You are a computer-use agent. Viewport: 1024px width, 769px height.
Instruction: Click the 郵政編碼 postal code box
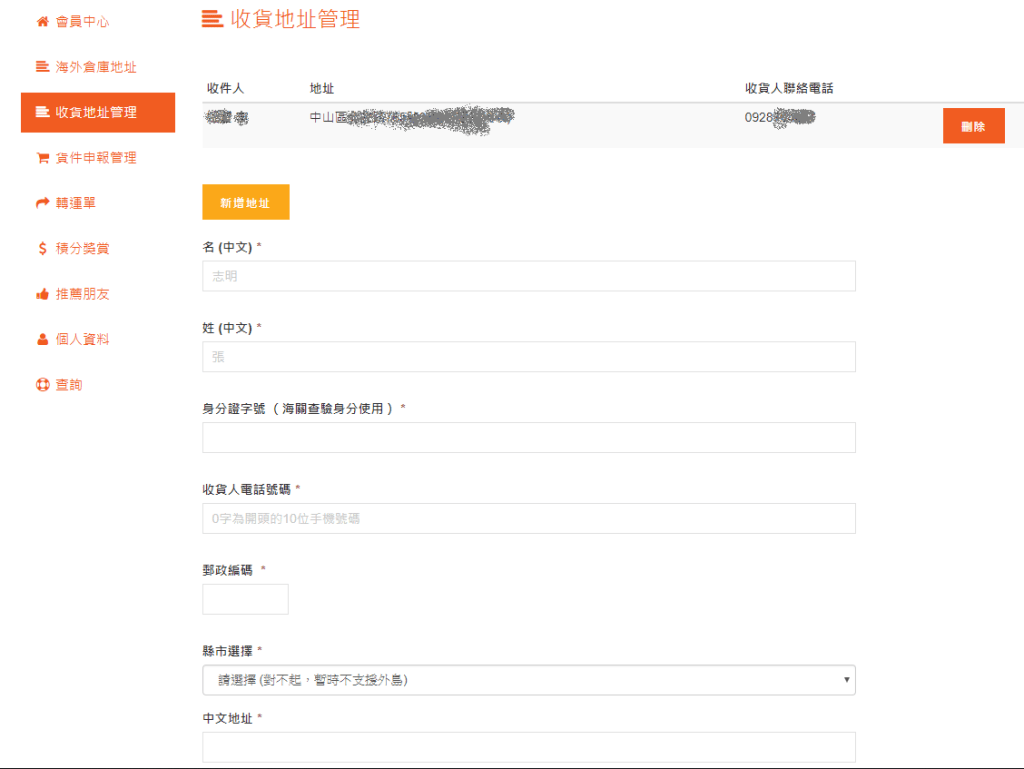(x=245, y=599)
